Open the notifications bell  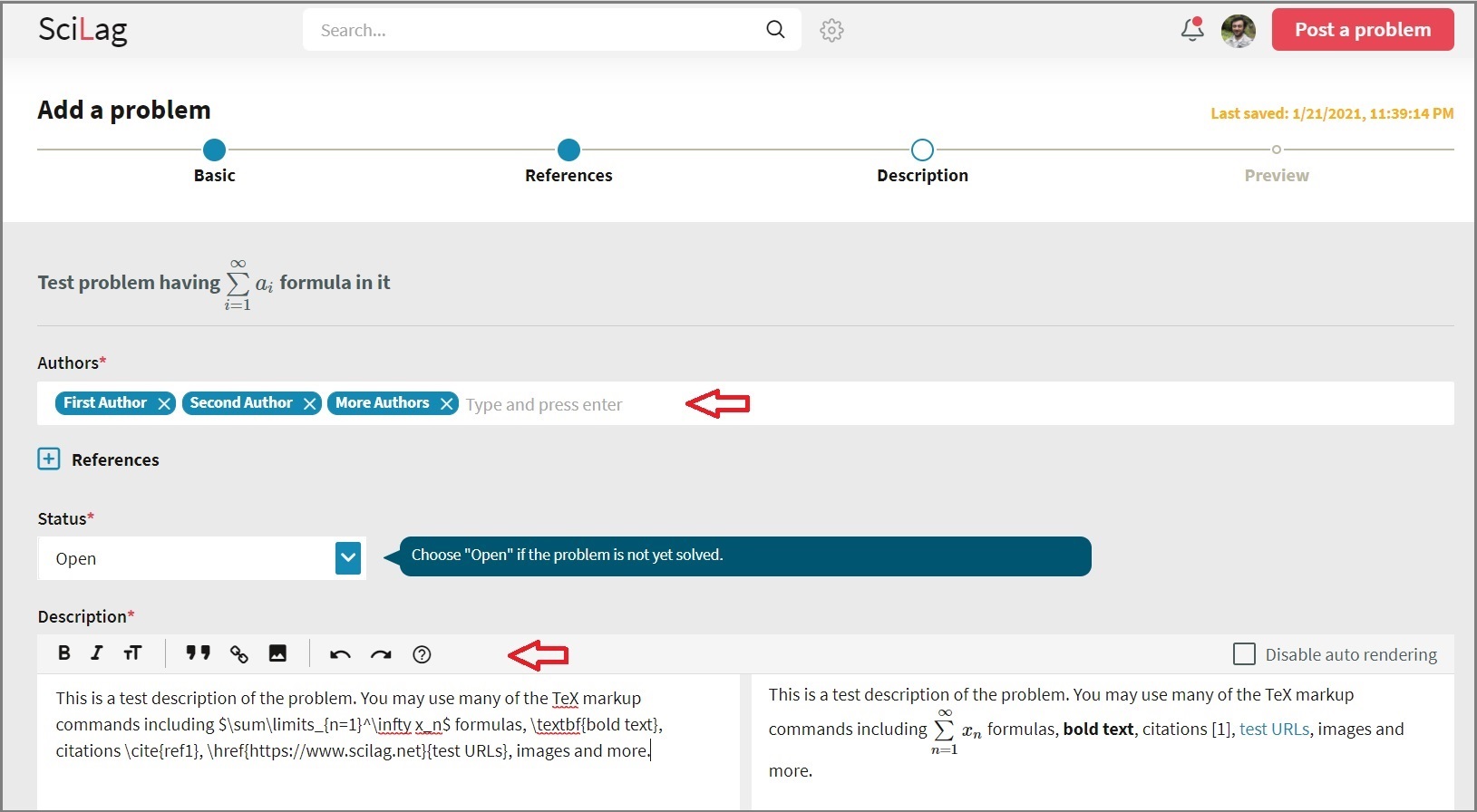1192,30
